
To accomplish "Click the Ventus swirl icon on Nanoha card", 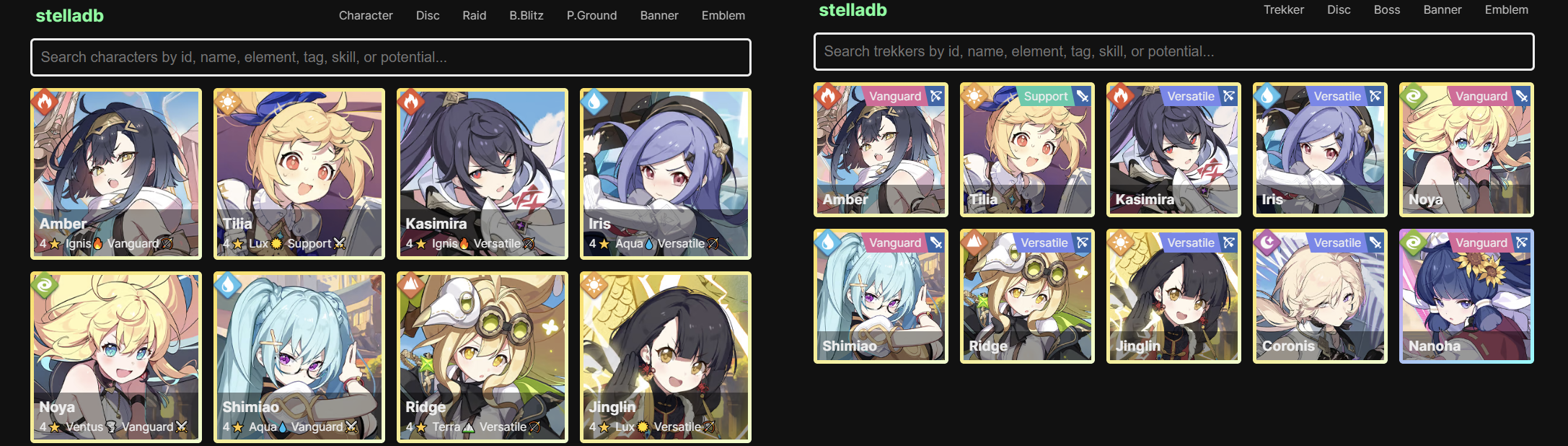I will [x=1413, y=242].
